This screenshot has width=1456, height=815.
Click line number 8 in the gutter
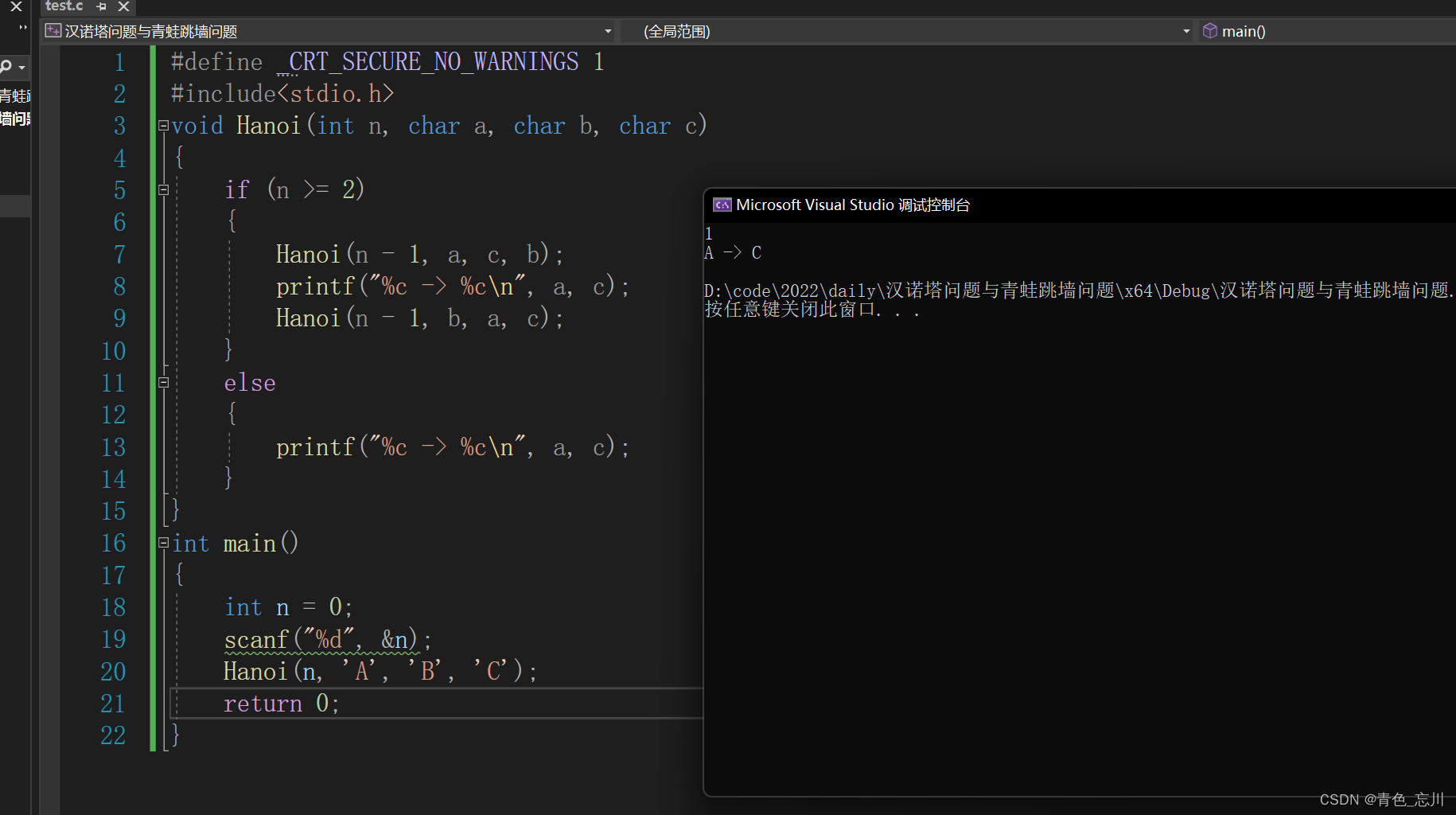pos(119,287)
